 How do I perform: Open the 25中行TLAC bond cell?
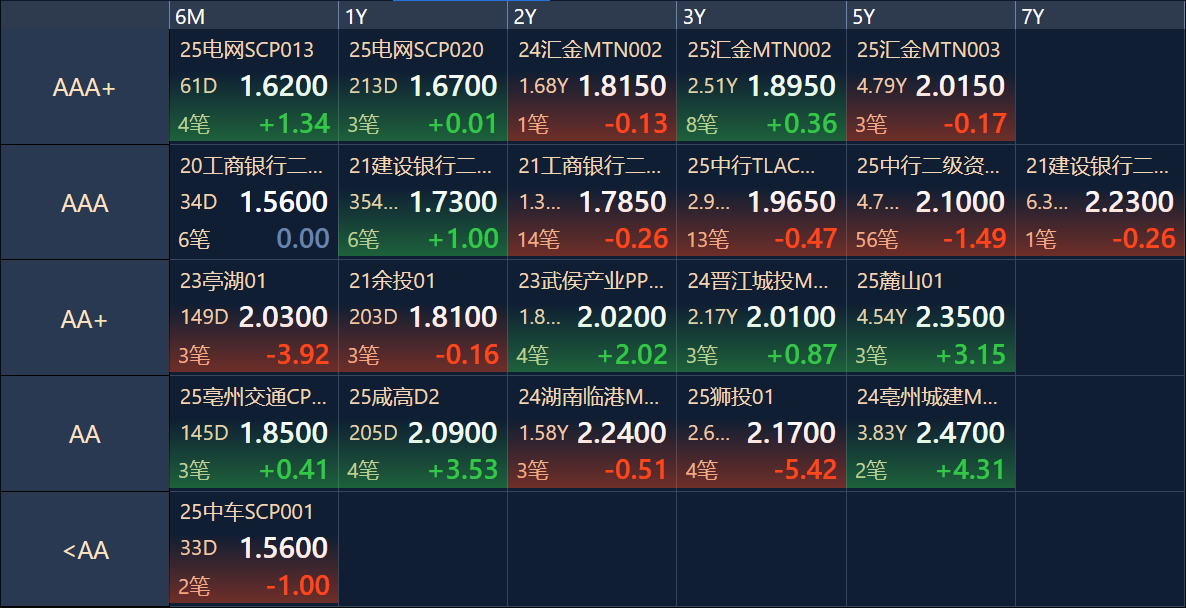[x=762, y=202]
